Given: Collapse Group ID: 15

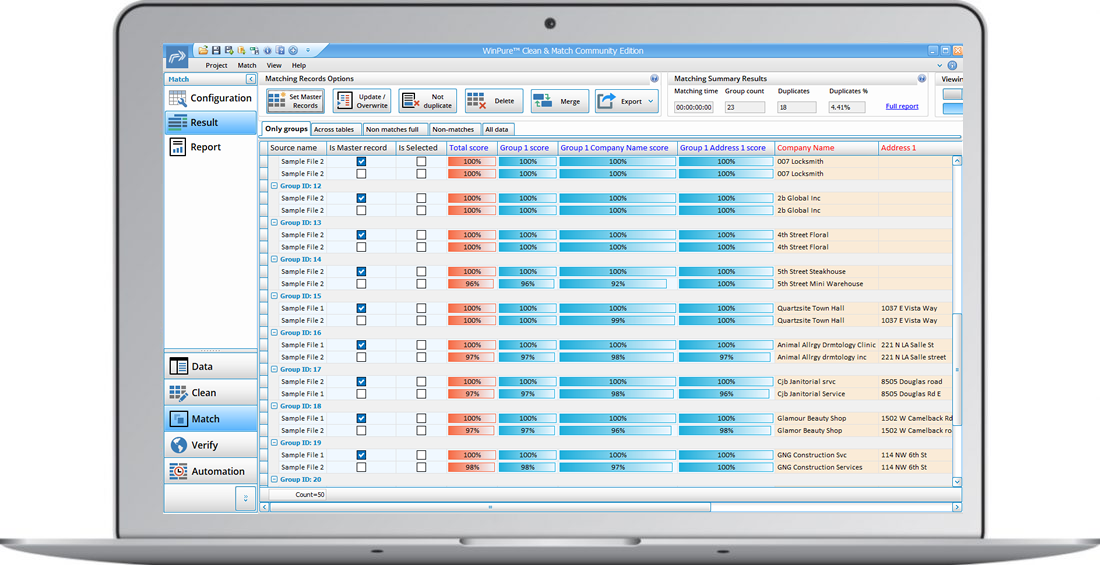Looking at the screenshot, I should pyautogui.click(x=274, y=296).
